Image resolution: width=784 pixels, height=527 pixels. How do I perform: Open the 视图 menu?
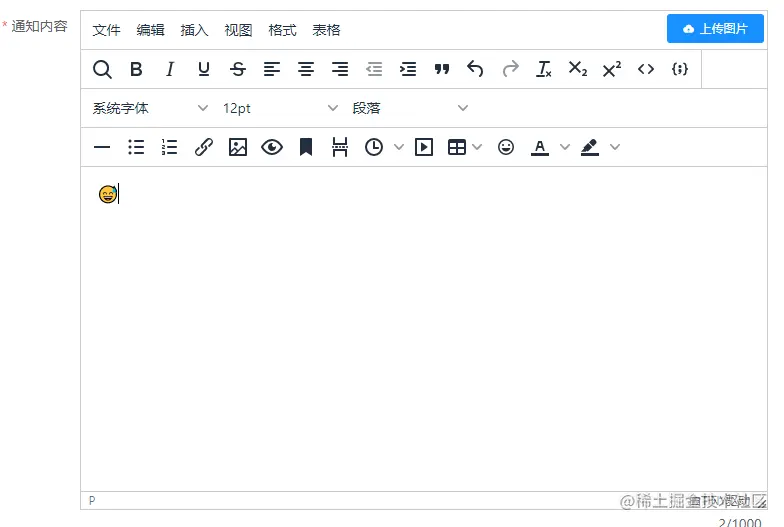tap(238, 30)
